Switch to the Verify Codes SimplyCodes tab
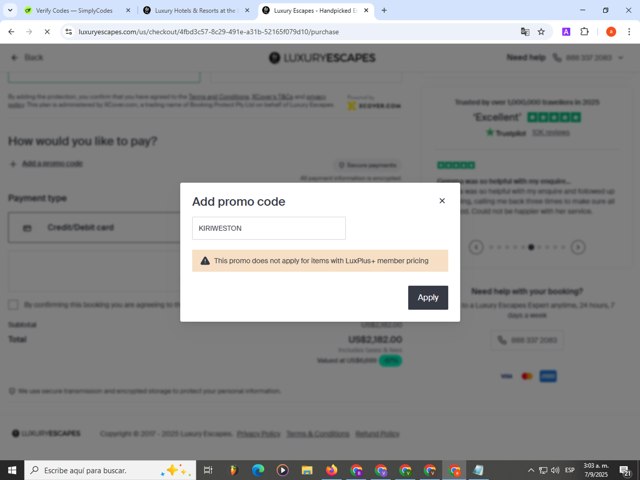The image size is (640, 480). click(x=73, y=11)
